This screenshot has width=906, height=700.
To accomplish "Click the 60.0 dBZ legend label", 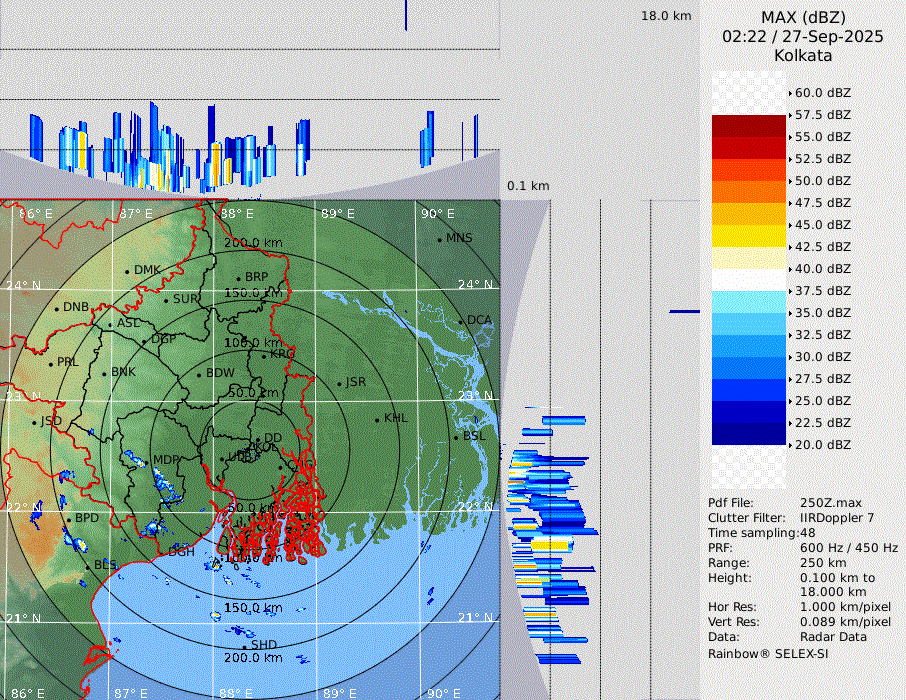I will coord(822,93).
